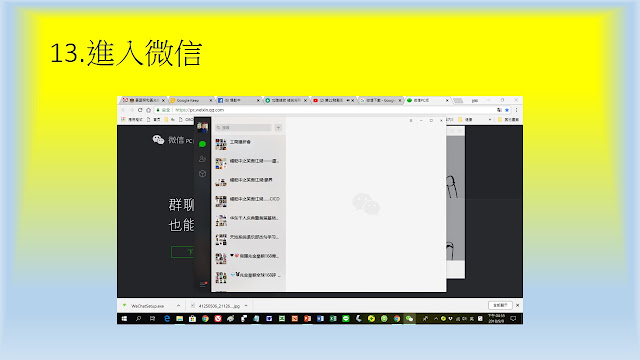This screenshot has height=360, width=640.
Task: Select the WeChat PC browser tab
Action: (427, 100)
